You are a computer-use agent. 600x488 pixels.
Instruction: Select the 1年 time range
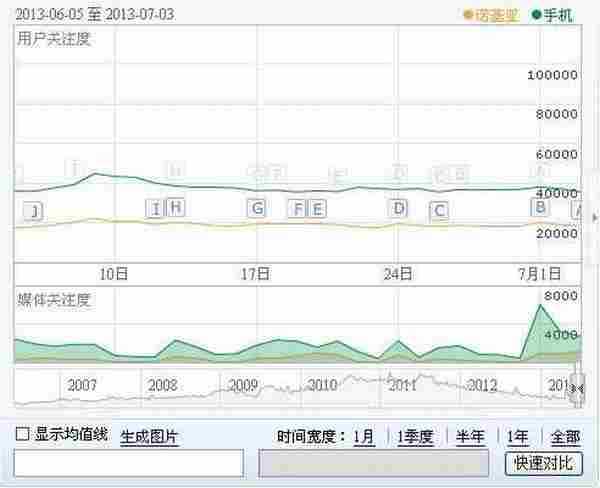[x=517, y=436]
